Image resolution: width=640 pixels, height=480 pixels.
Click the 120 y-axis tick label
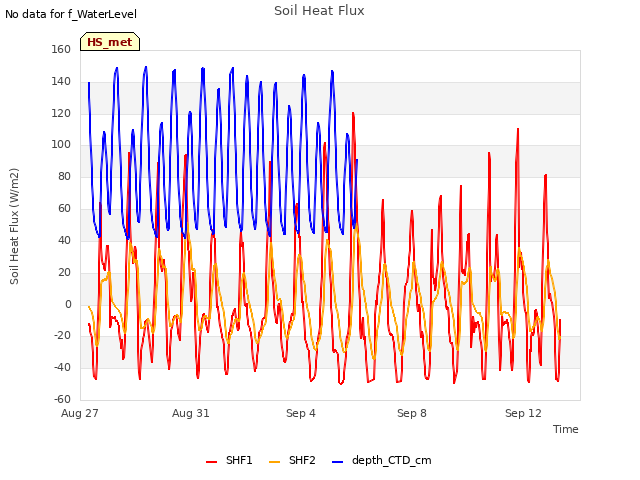61,113
